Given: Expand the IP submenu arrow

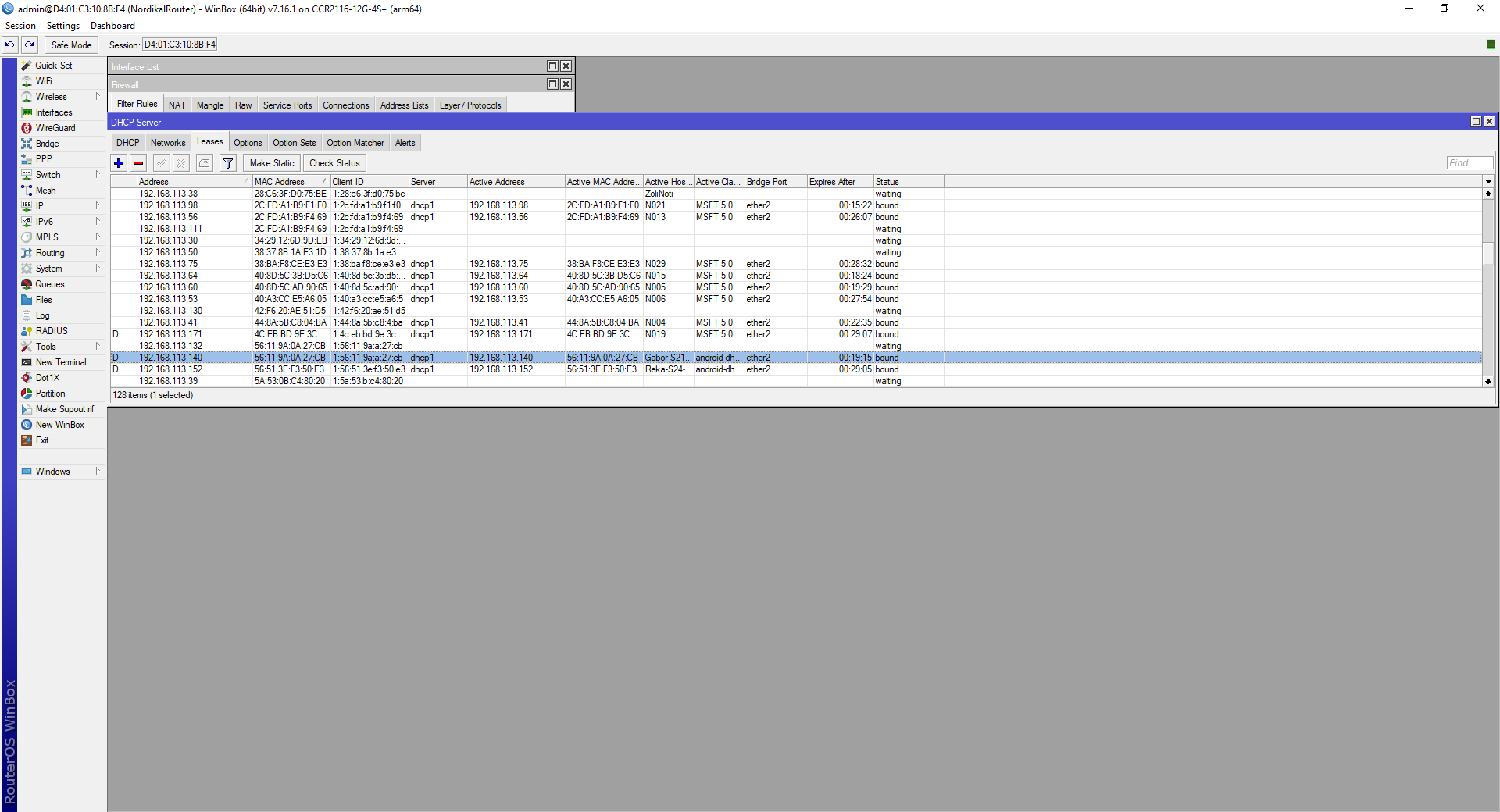Looking at the screenshot, I should [98, 205].
